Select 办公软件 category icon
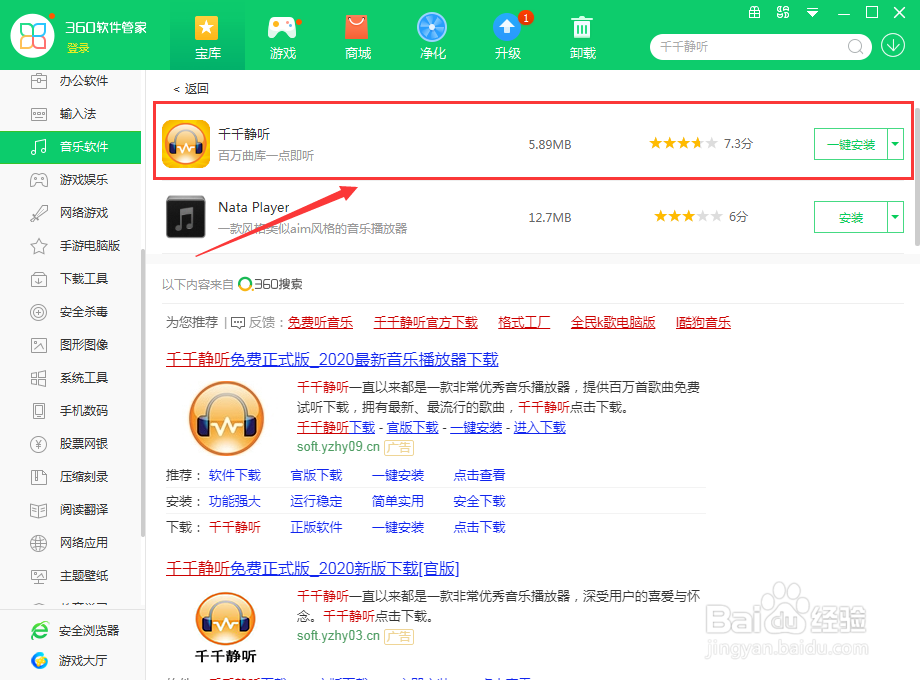920x680 pixels. click(39, 81)
